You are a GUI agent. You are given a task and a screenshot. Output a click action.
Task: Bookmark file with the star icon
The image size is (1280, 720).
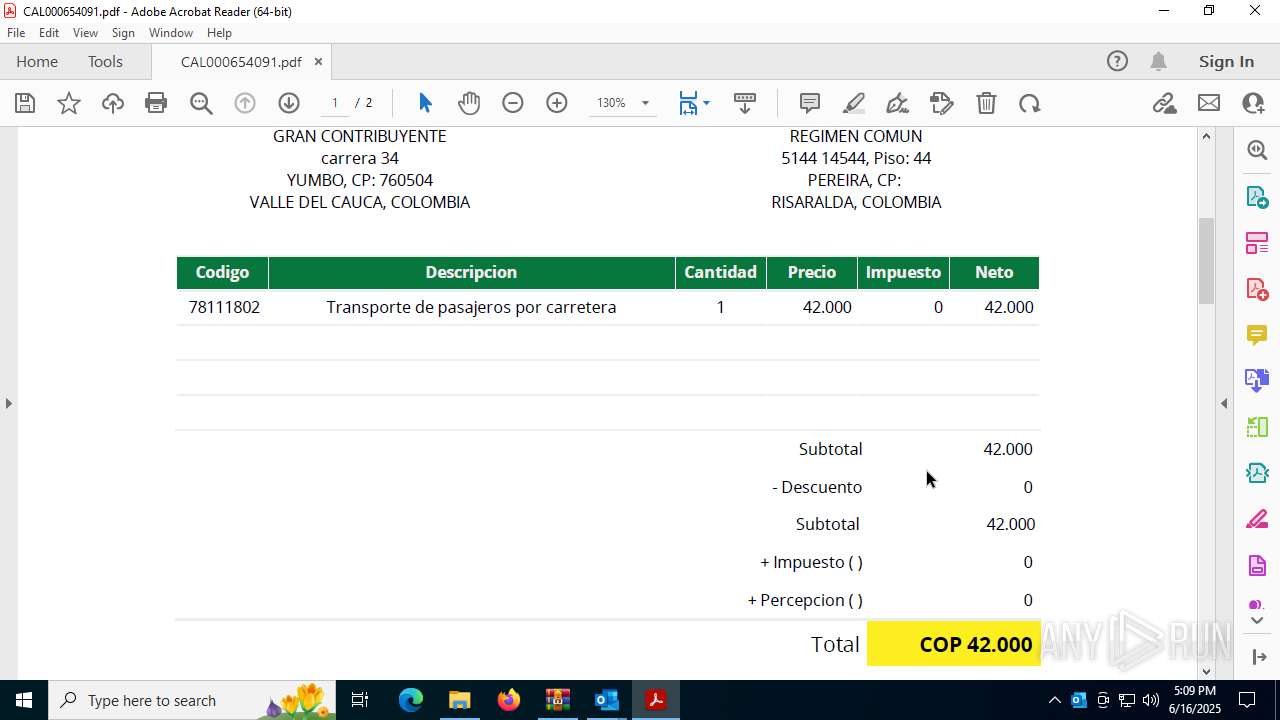(69, 103)
